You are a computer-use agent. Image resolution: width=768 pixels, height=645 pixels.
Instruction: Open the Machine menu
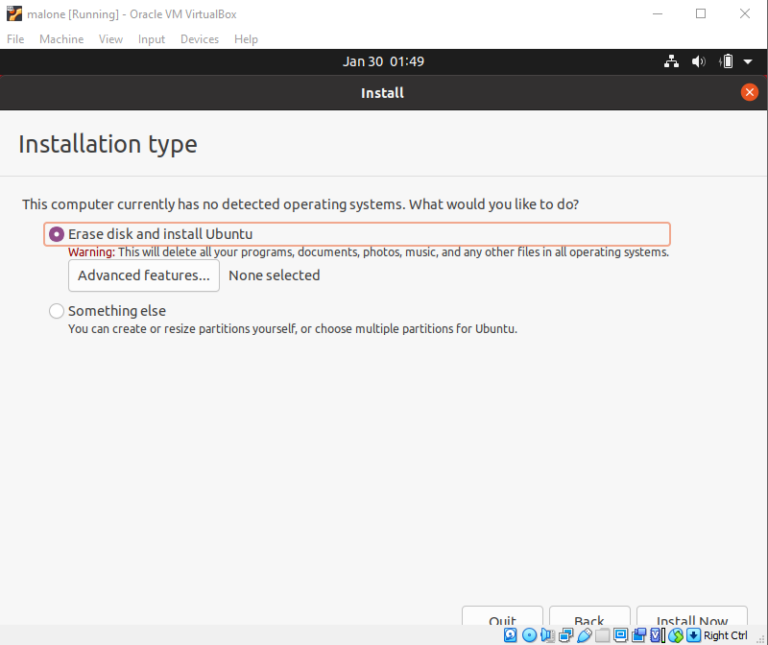[61, 39]
